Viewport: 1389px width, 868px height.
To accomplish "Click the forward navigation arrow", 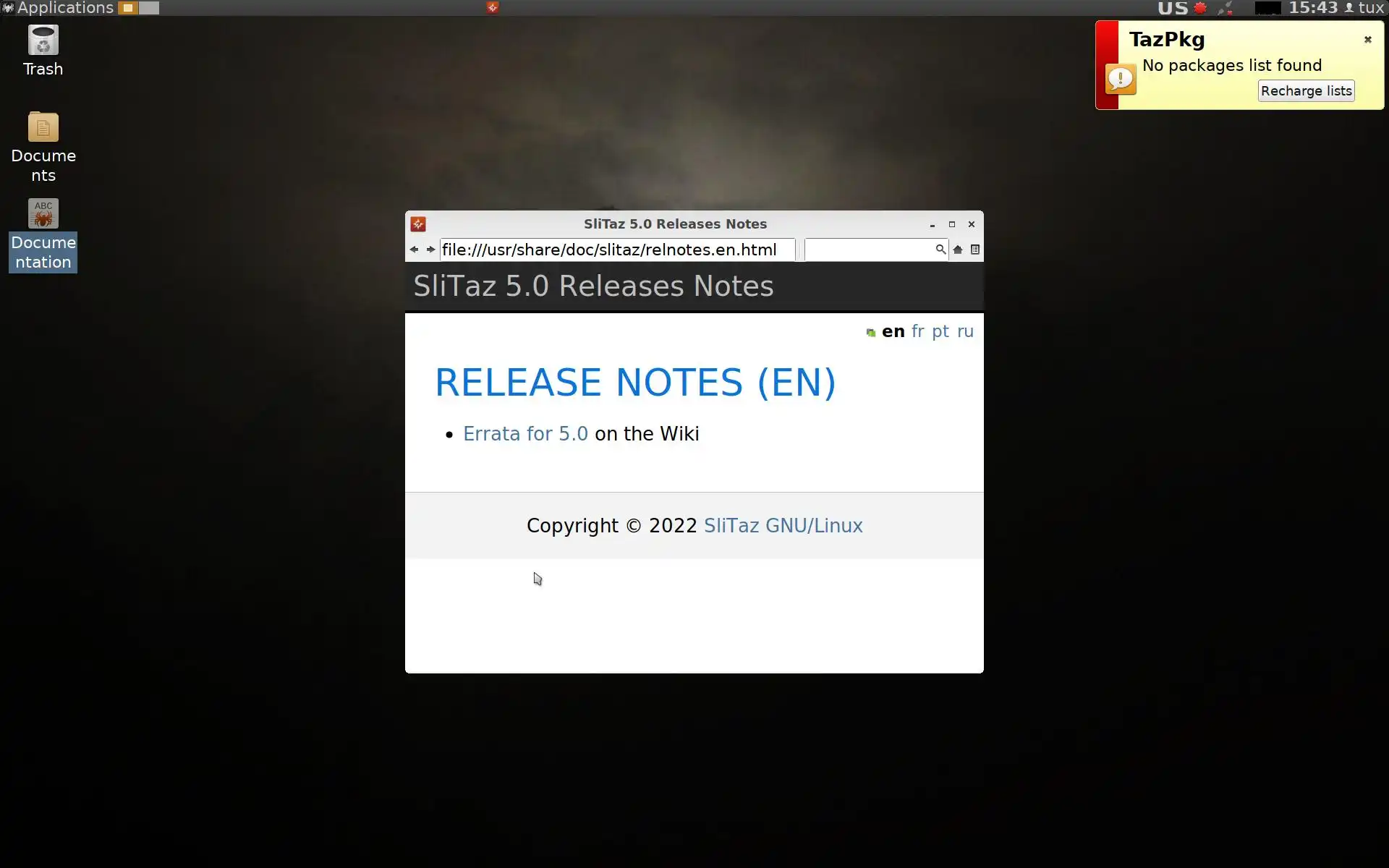I will [x=430, y=250].
